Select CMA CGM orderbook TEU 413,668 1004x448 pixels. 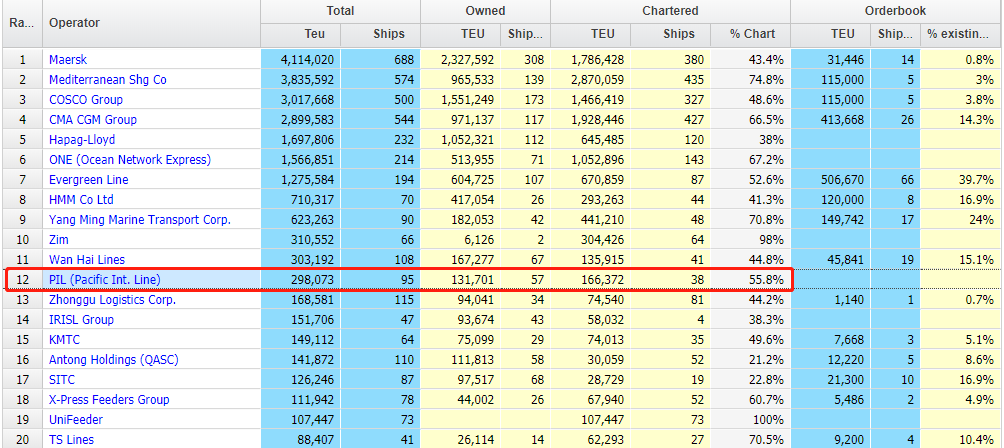pos(841,120)
